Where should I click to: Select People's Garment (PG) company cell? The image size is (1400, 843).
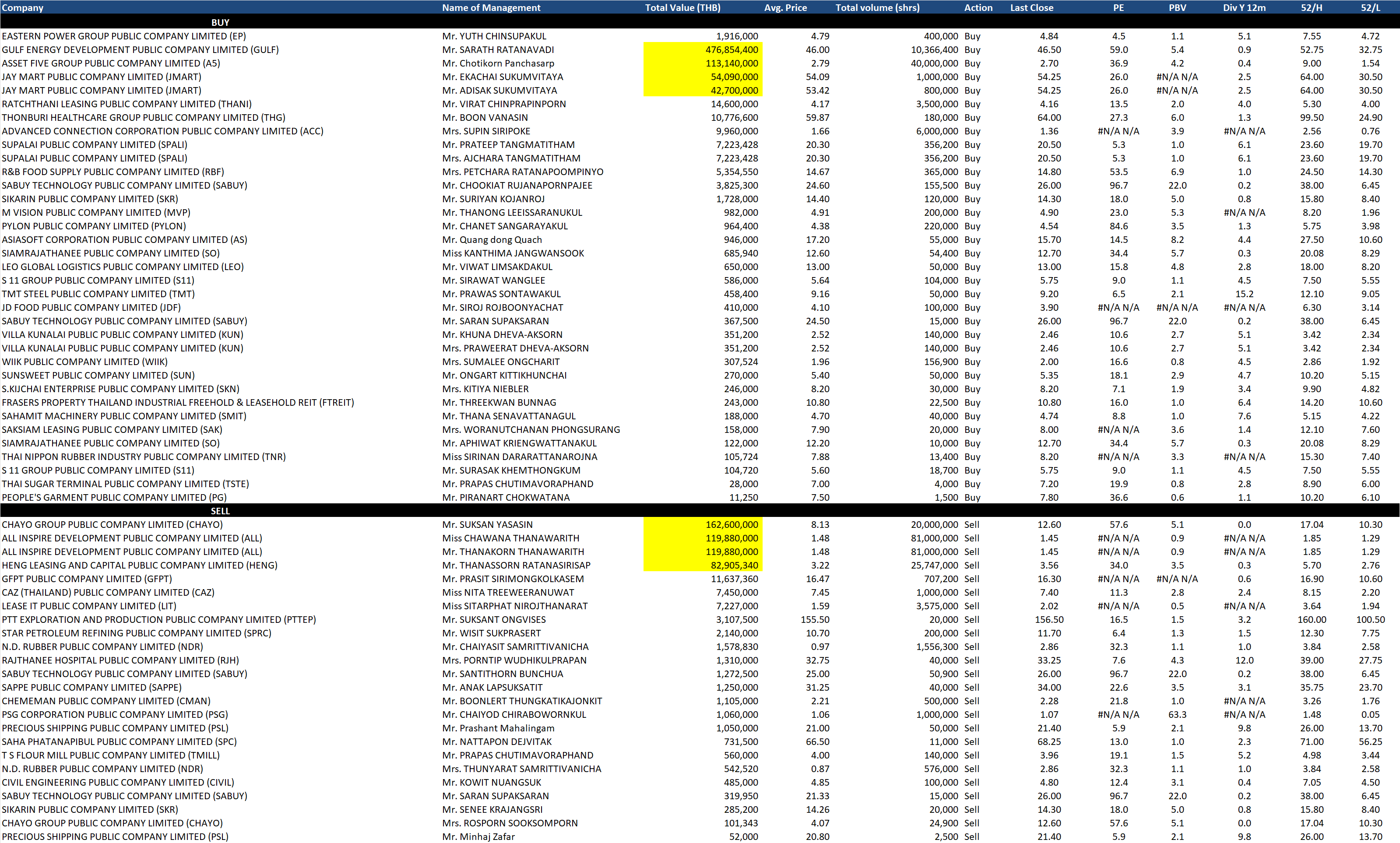(x=114, y=498)
